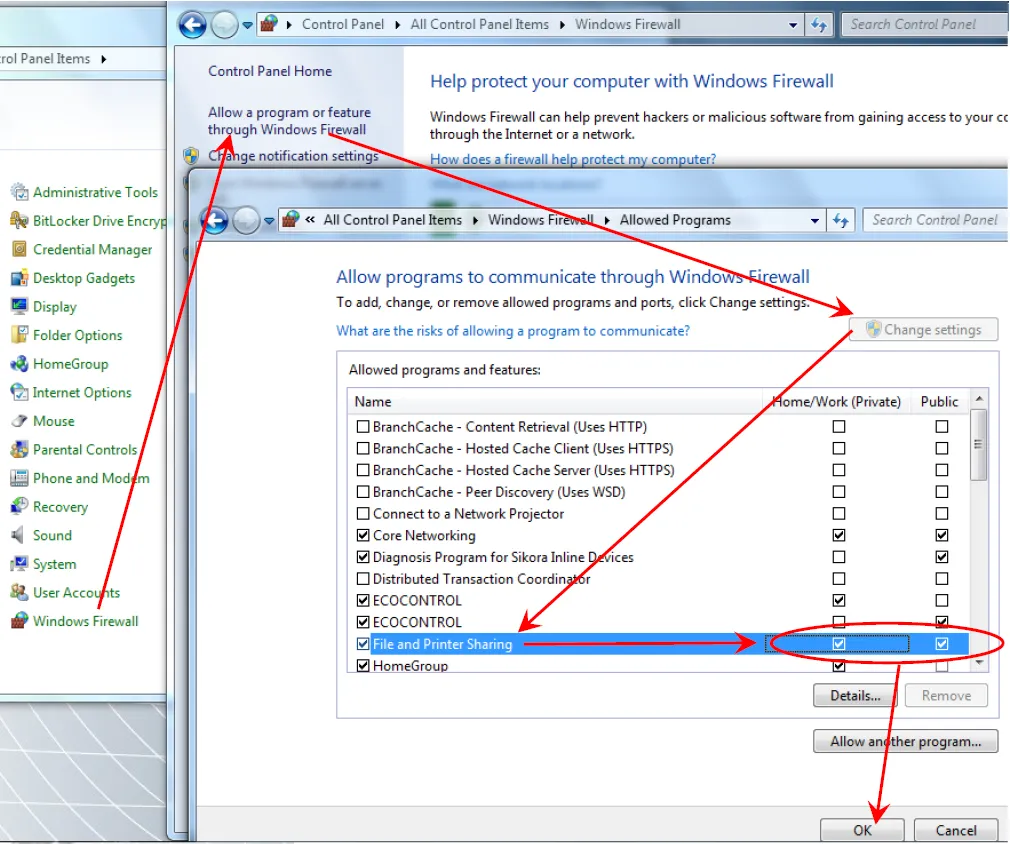1010x844 pixels.
Task: Open Recovery icon
Action: [19, 506]
